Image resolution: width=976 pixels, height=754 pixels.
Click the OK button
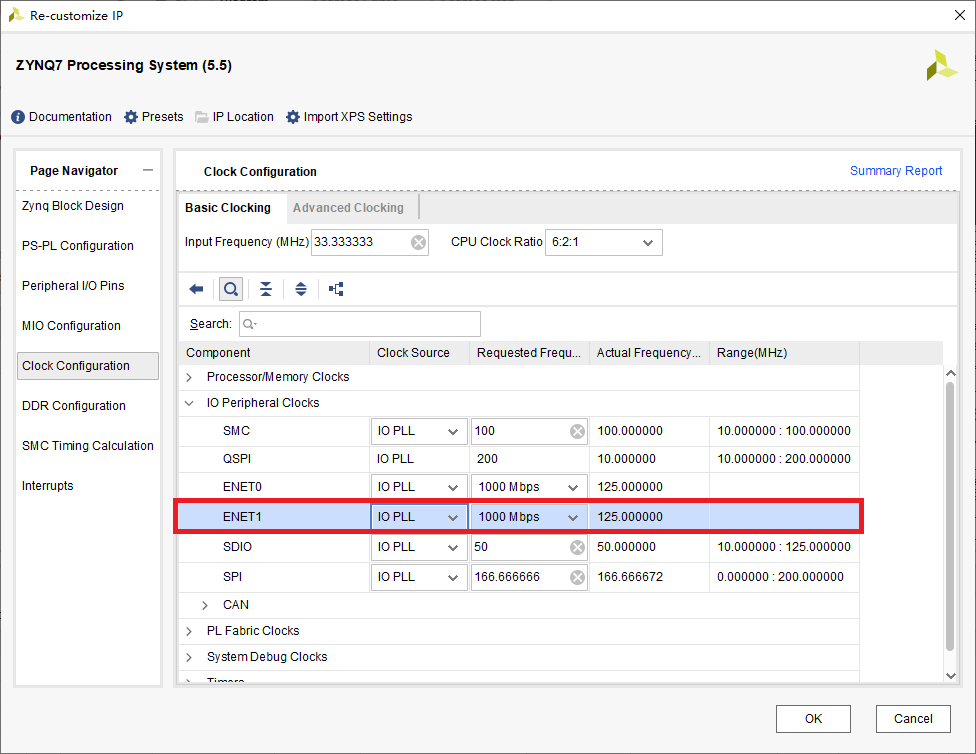(813, 718)
